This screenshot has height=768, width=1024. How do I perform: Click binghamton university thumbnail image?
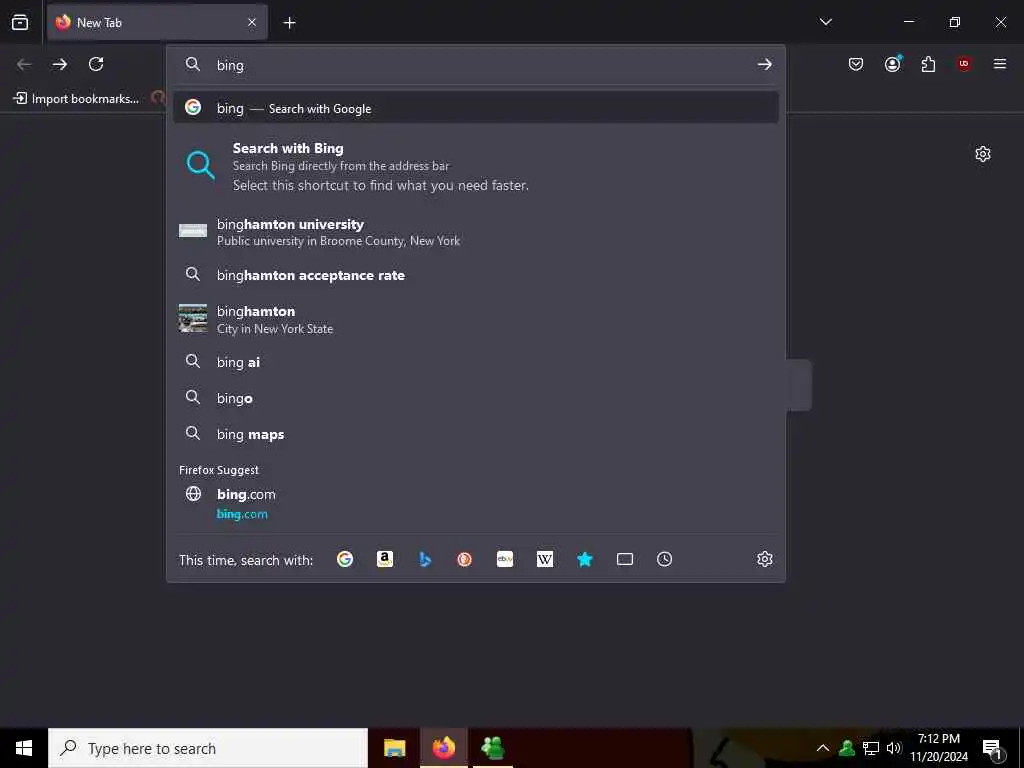[x=193, y=231]
